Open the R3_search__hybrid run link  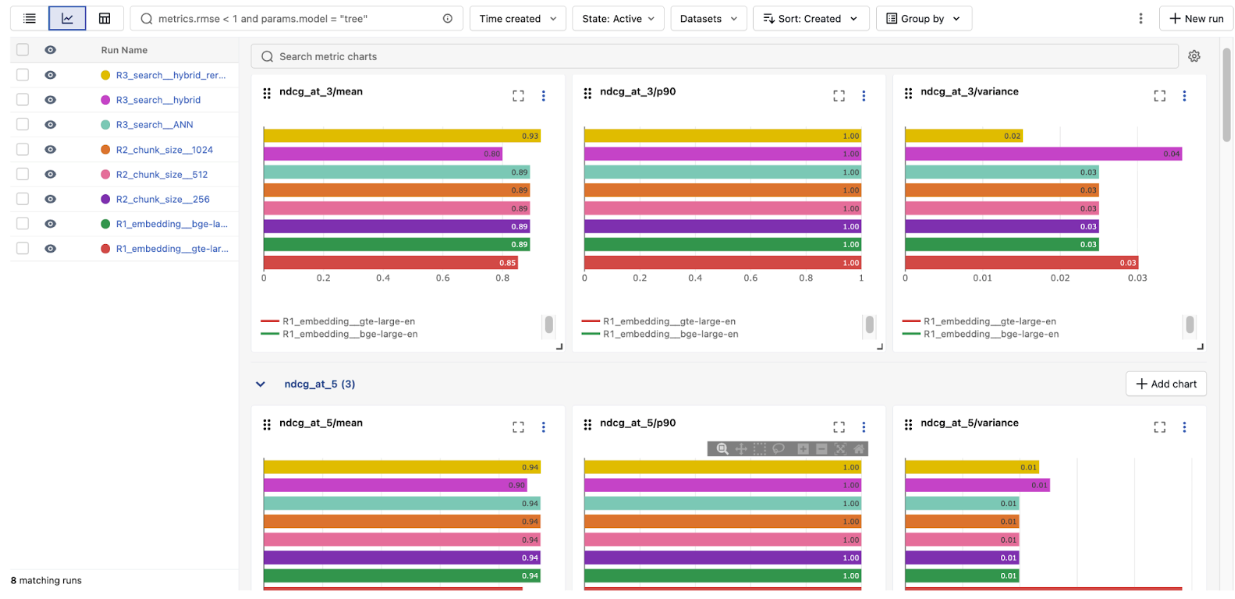pos(158,100)
